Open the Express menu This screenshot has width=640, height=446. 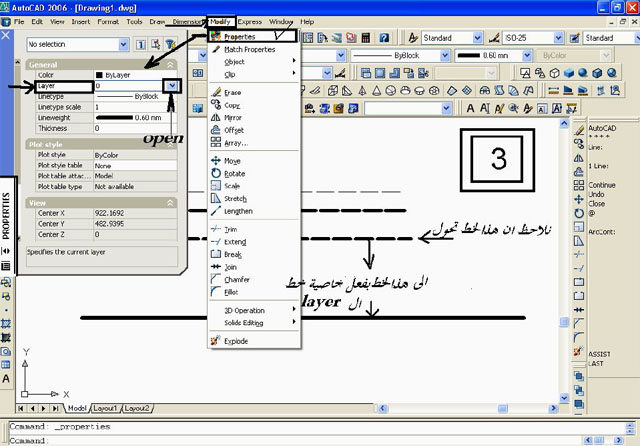point(250,22)
